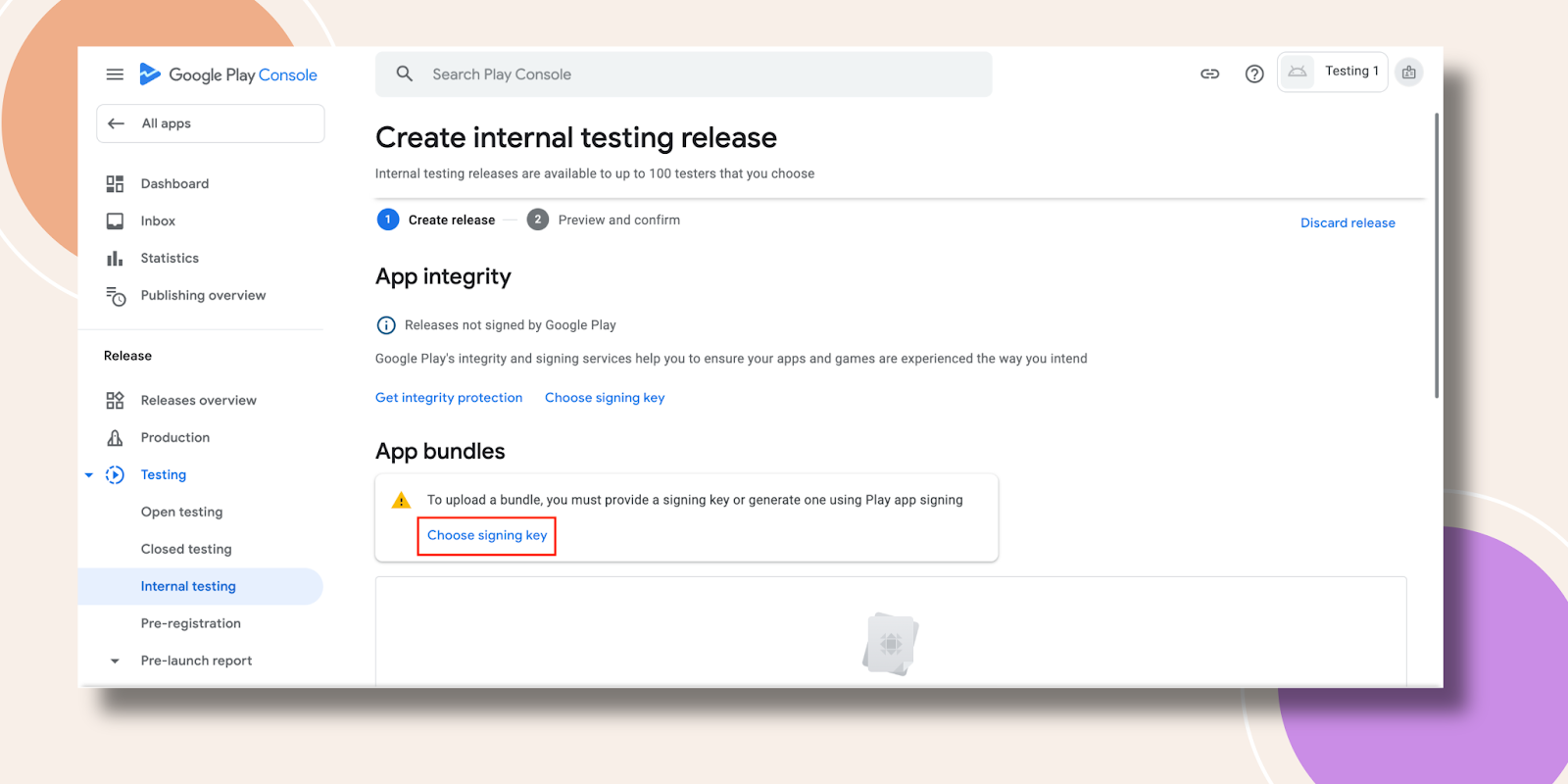
Task: Click the Search Play Console field
Action: tap(683, 74)
